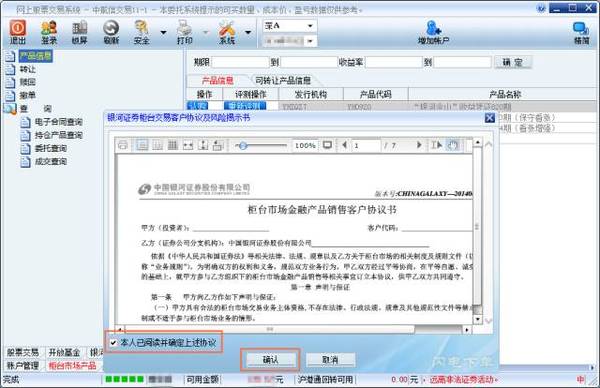Click the 收益率 start input field
Viewport: 600px width, 388px height.
tap(393, 62)
